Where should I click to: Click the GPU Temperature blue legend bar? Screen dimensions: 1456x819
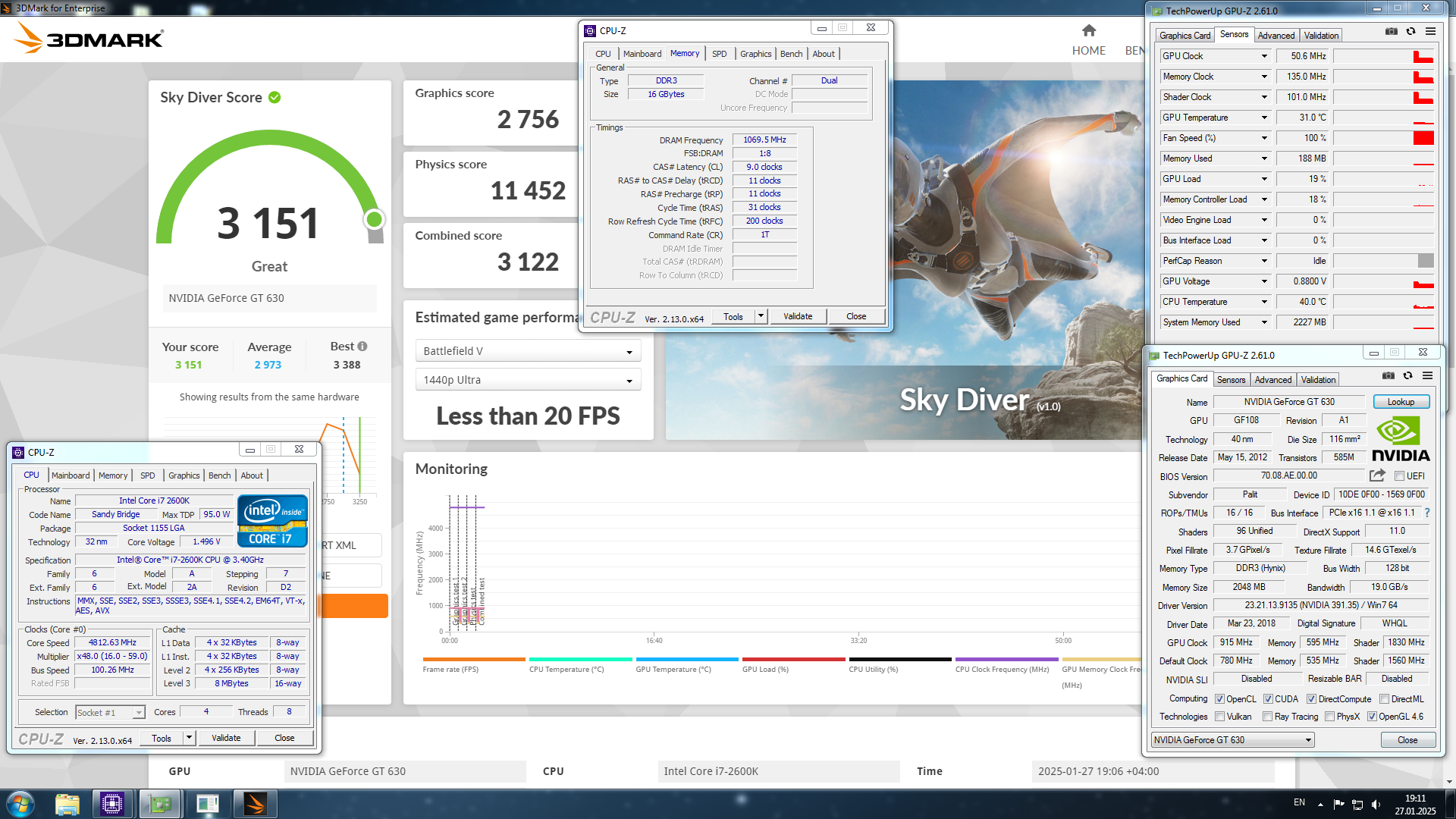click(687, 660)
